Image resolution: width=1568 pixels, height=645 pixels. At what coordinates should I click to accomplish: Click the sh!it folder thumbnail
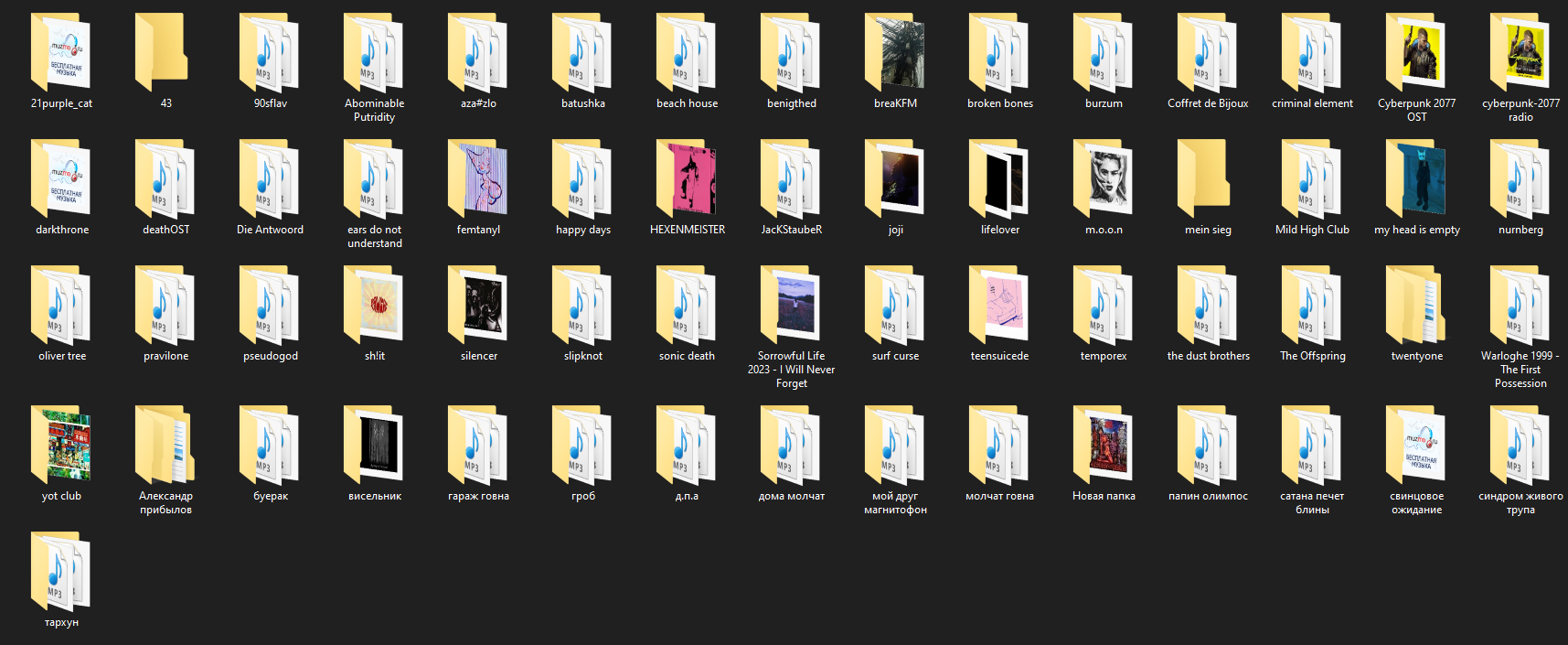click(x=374, y=304)
